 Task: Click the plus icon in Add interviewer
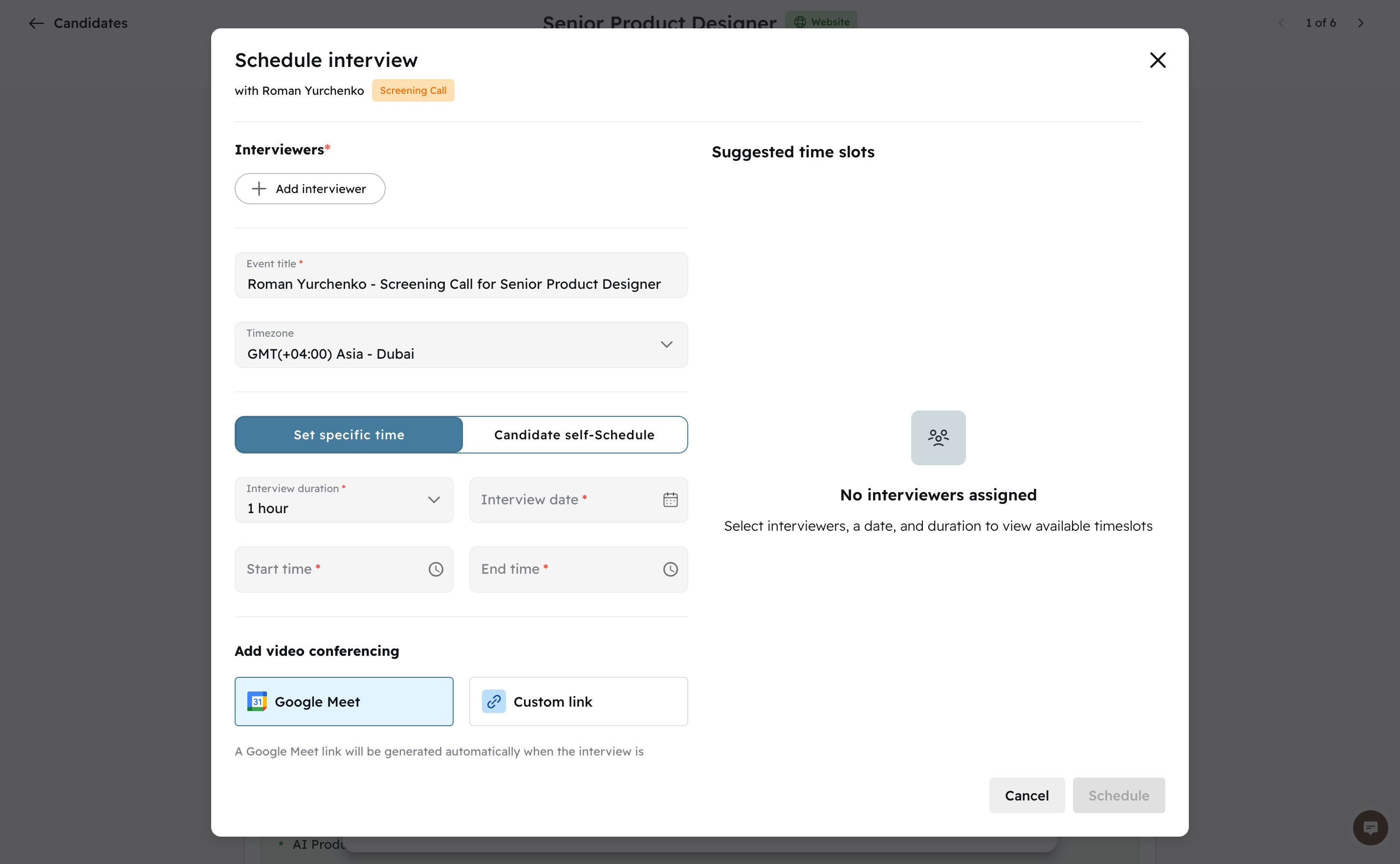259,189
